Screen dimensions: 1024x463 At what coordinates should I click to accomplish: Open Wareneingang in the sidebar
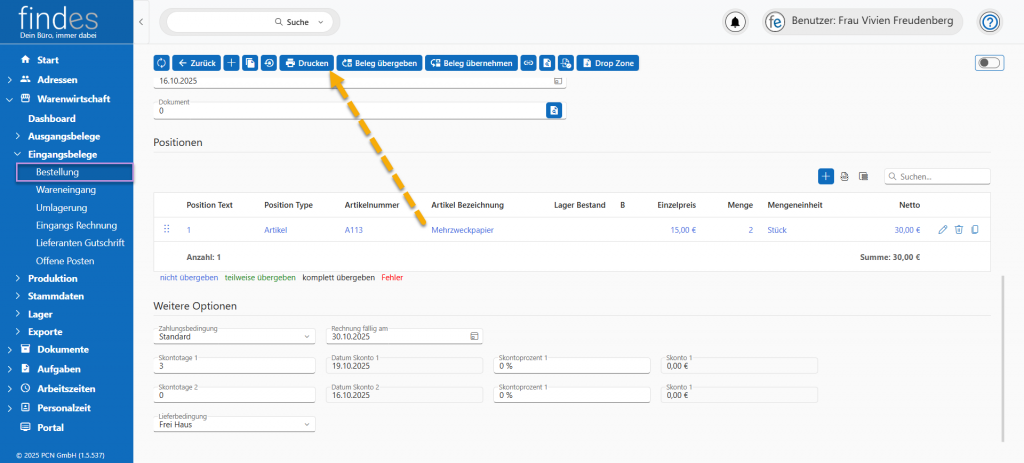(x=65, y=190)
